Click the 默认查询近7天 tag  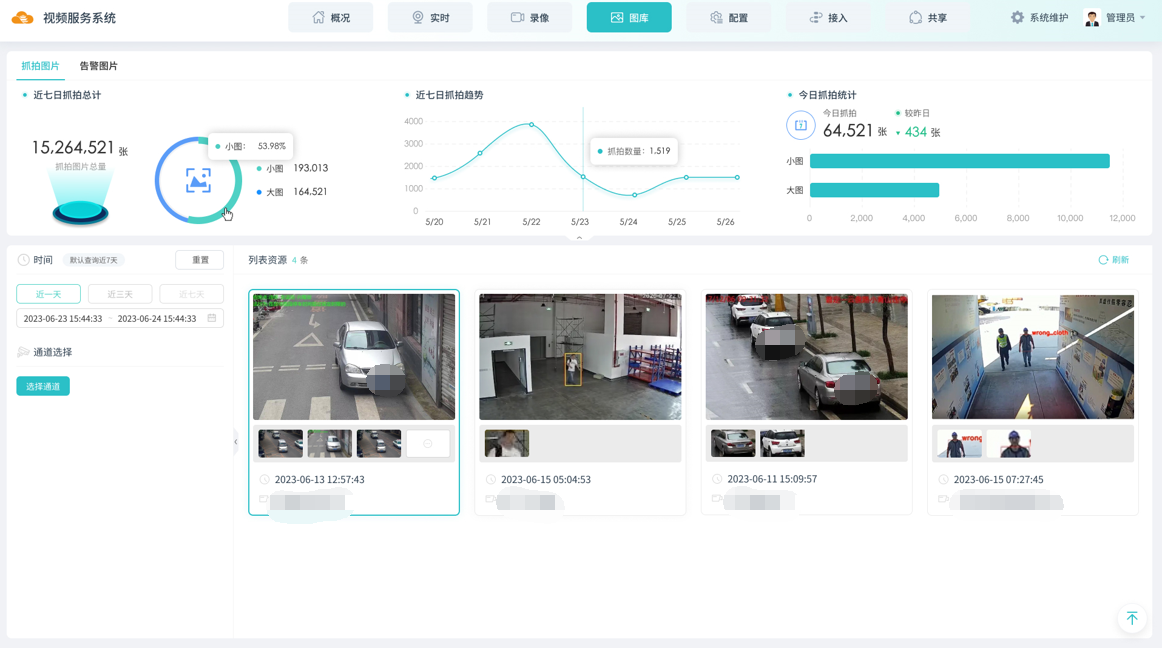[x=93, y=260]
